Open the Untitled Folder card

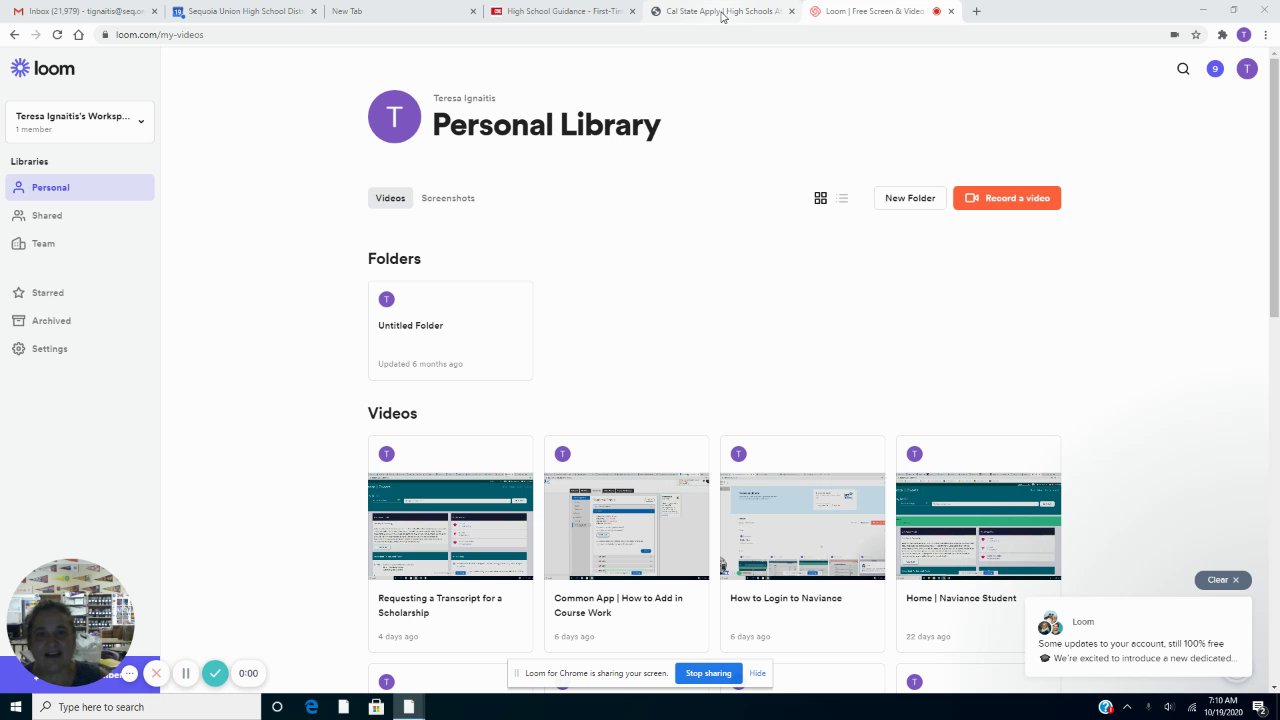[450, 330]
